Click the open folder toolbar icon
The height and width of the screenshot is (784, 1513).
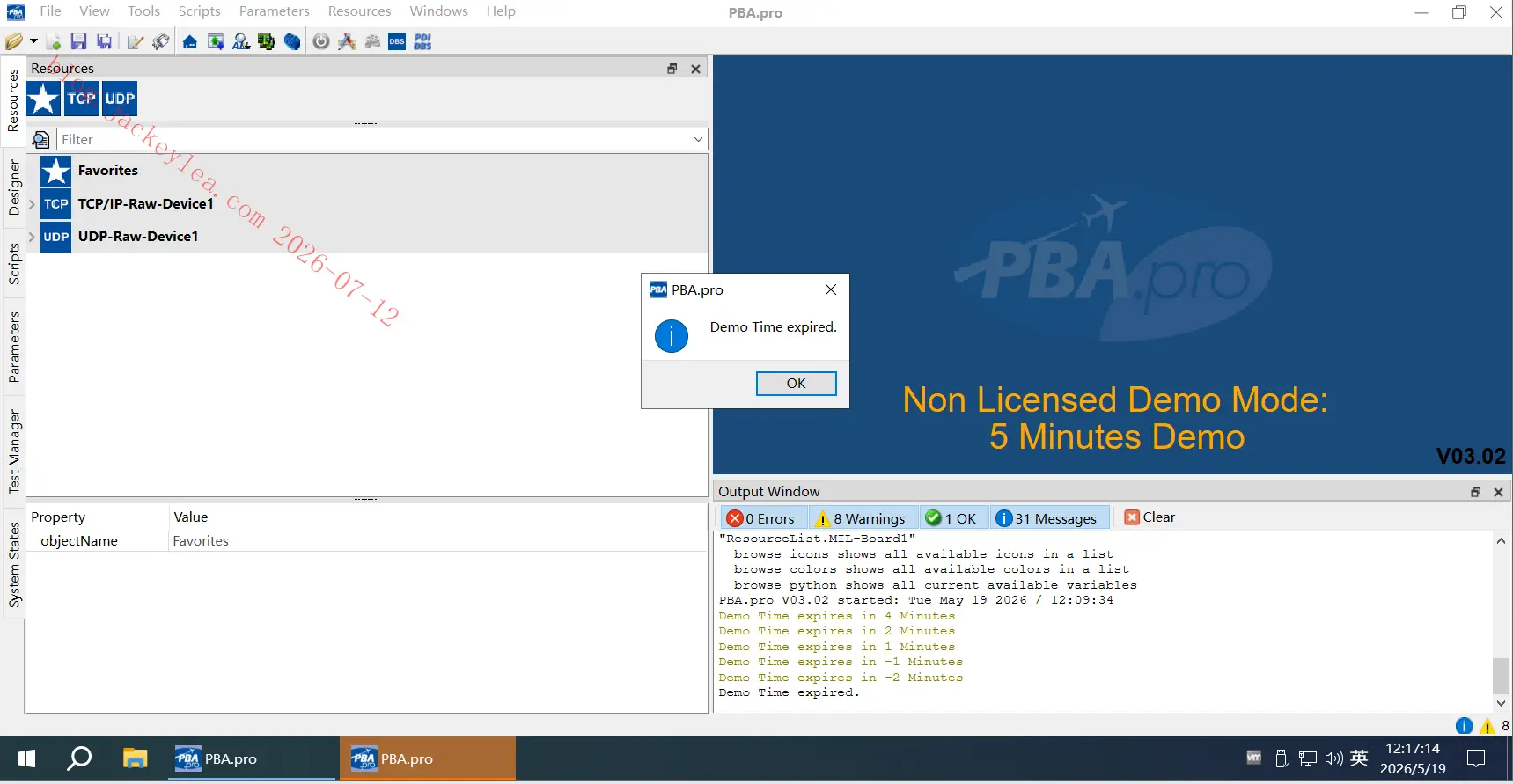pos(14,41)
